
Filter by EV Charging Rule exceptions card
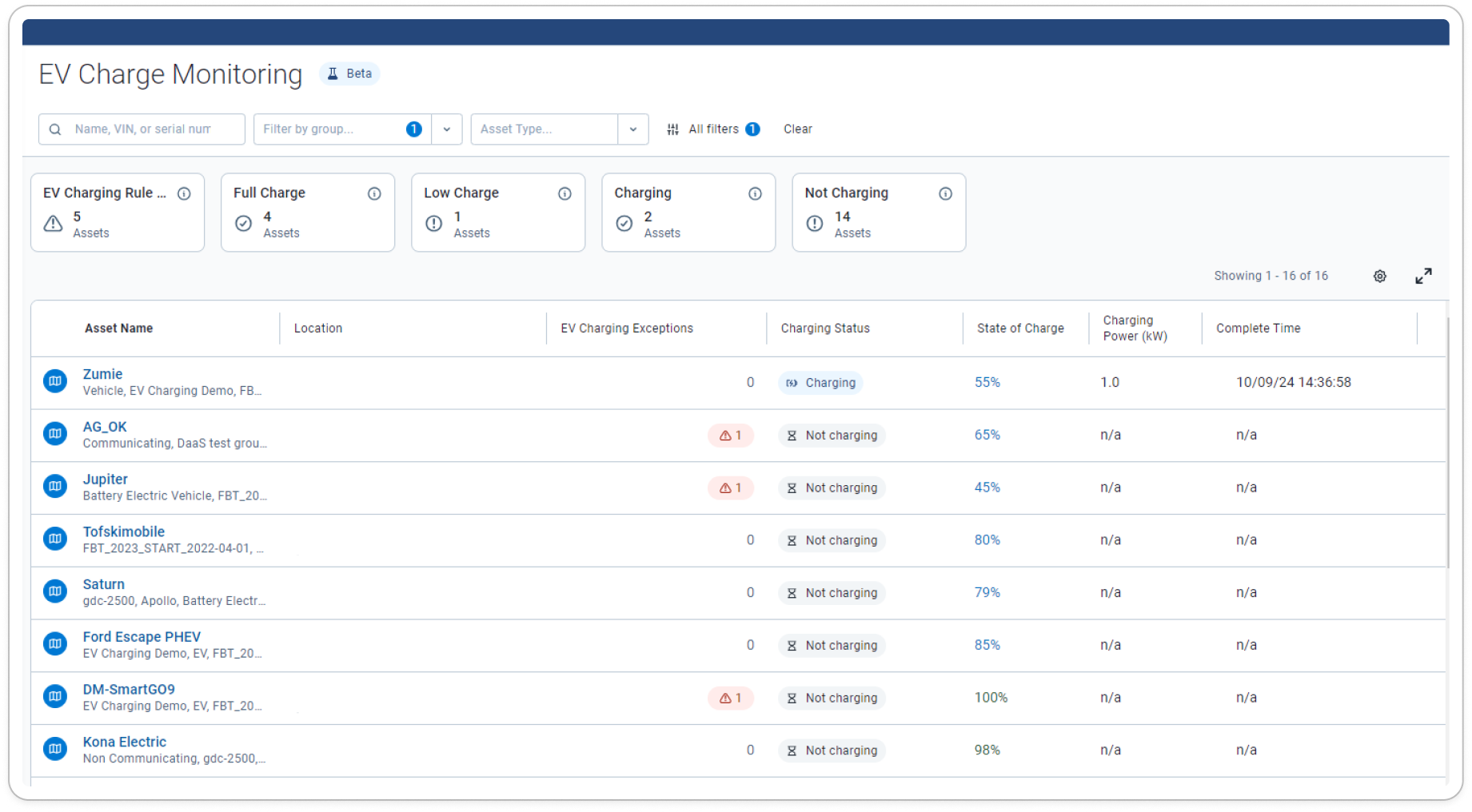pos(118,213)
